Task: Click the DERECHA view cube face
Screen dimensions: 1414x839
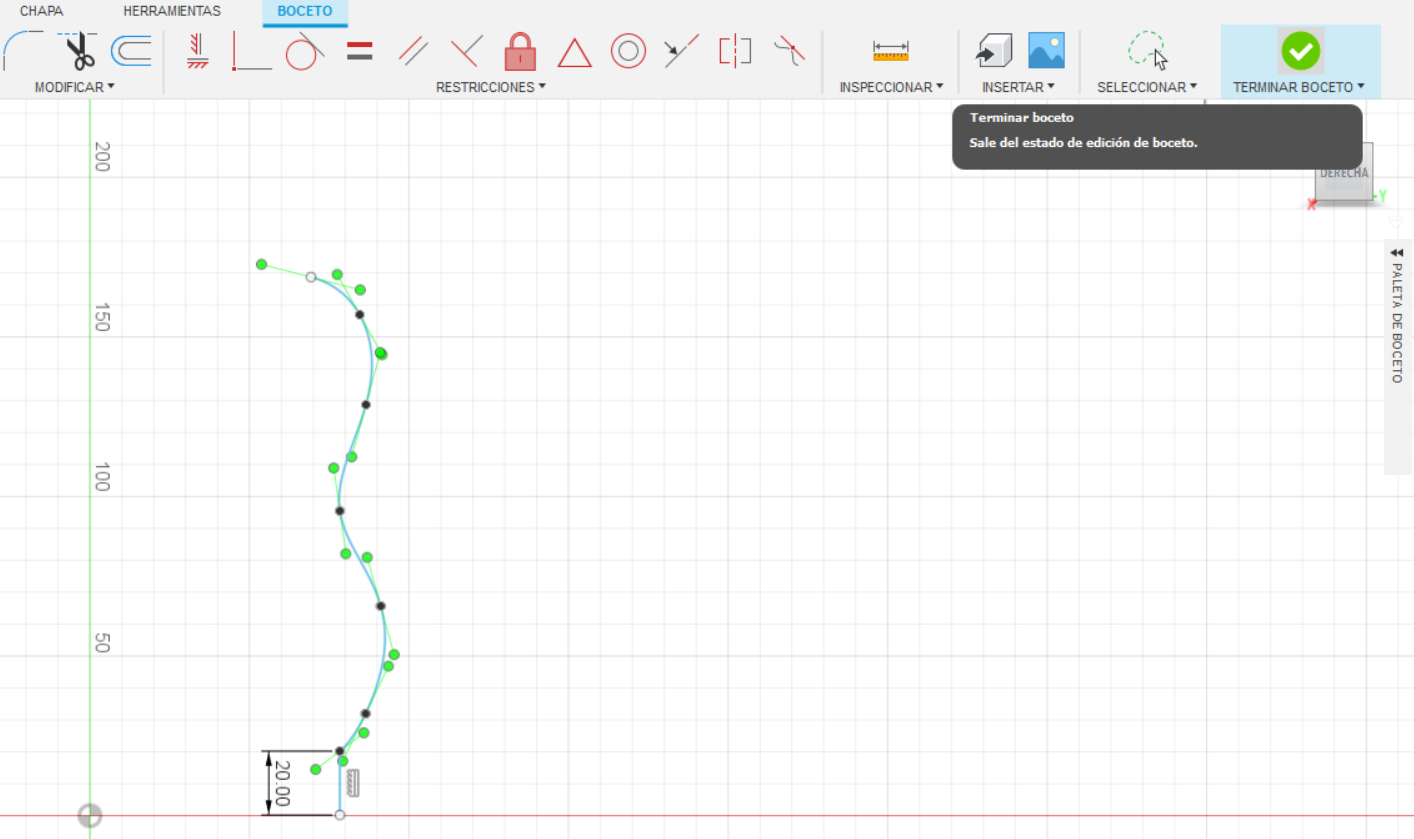Action: (x=1344, y=172)
